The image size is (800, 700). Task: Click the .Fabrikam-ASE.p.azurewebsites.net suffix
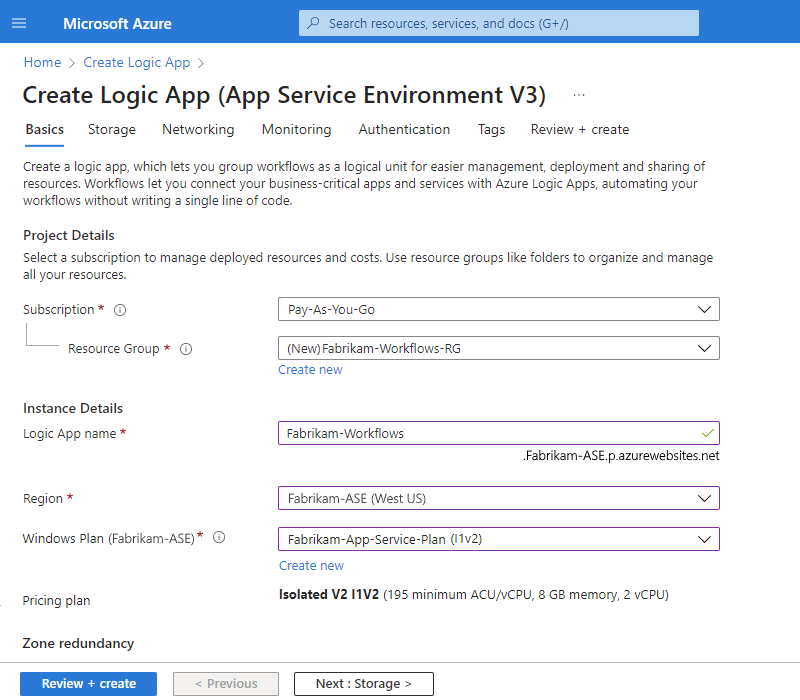click(621, 456)
